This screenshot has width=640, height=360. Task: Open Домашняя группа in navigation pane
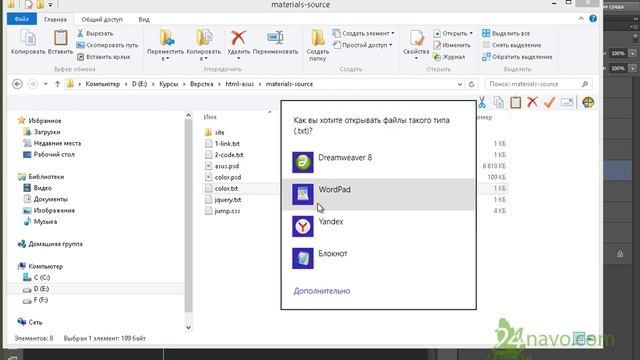click(51, 244)
